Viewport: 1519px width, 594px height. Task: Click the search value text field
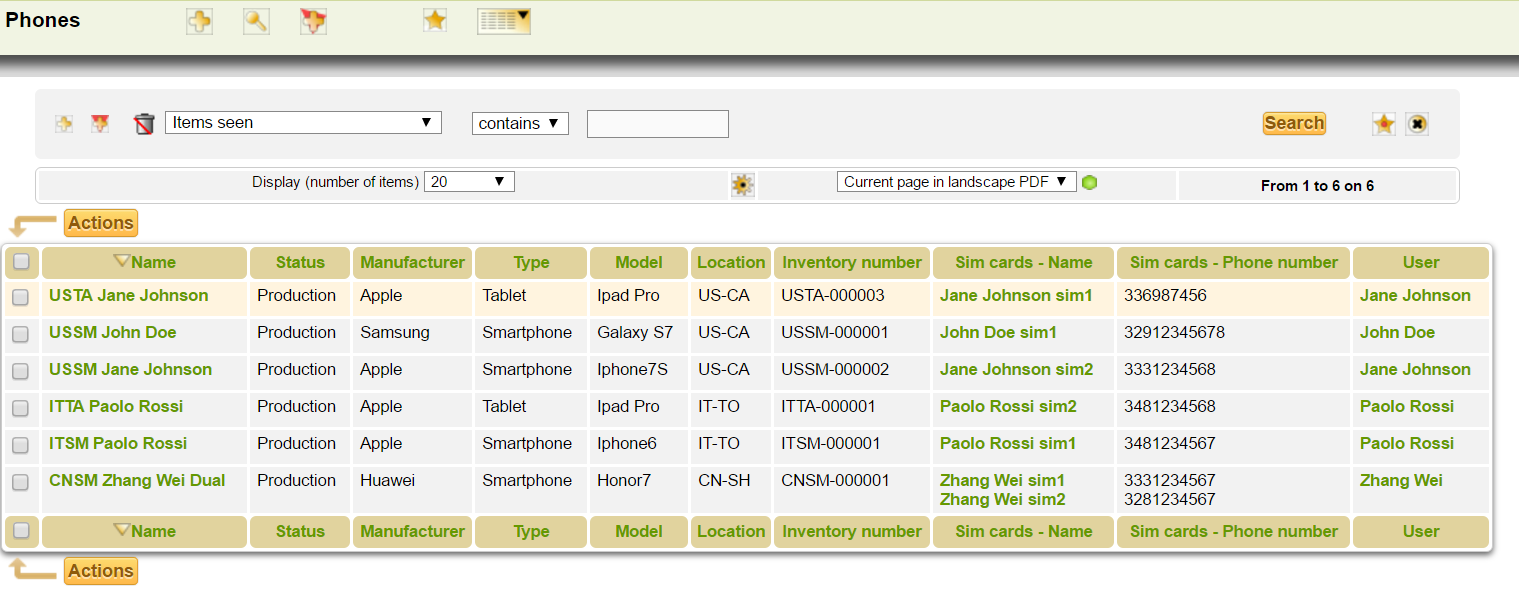[x=657, y=124]
